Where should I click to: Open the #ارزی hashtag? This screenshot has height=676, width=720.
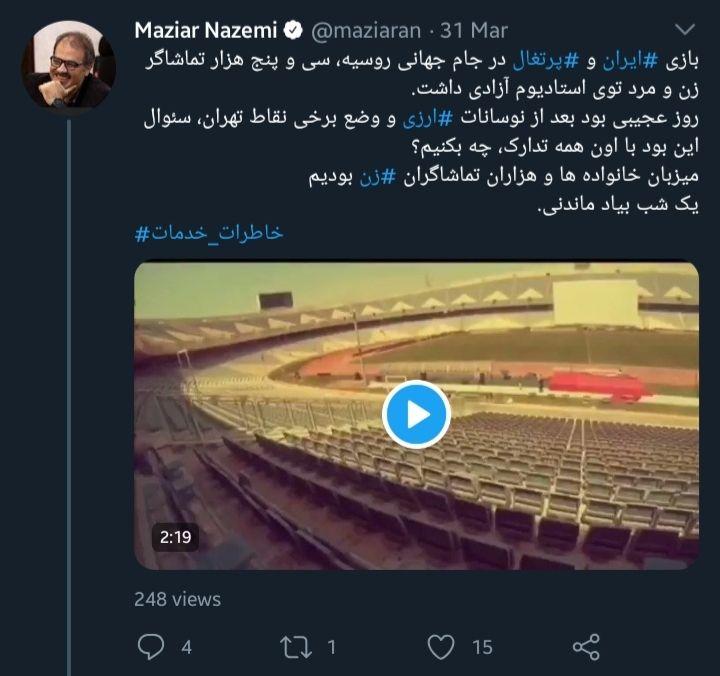pyautogui.click(x=428, y=118)
